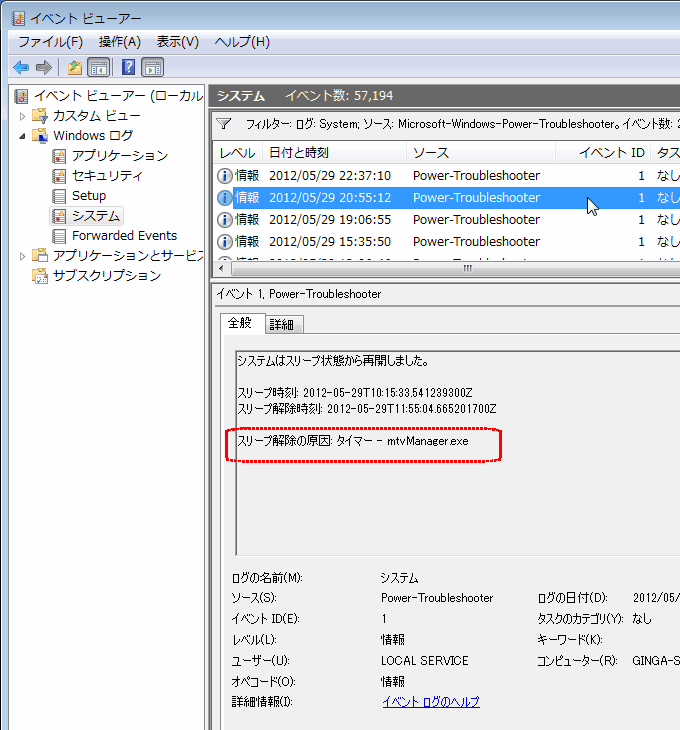Collapse the Windows ログ tree node
The image size is (680, 730).
click(24, 136)
